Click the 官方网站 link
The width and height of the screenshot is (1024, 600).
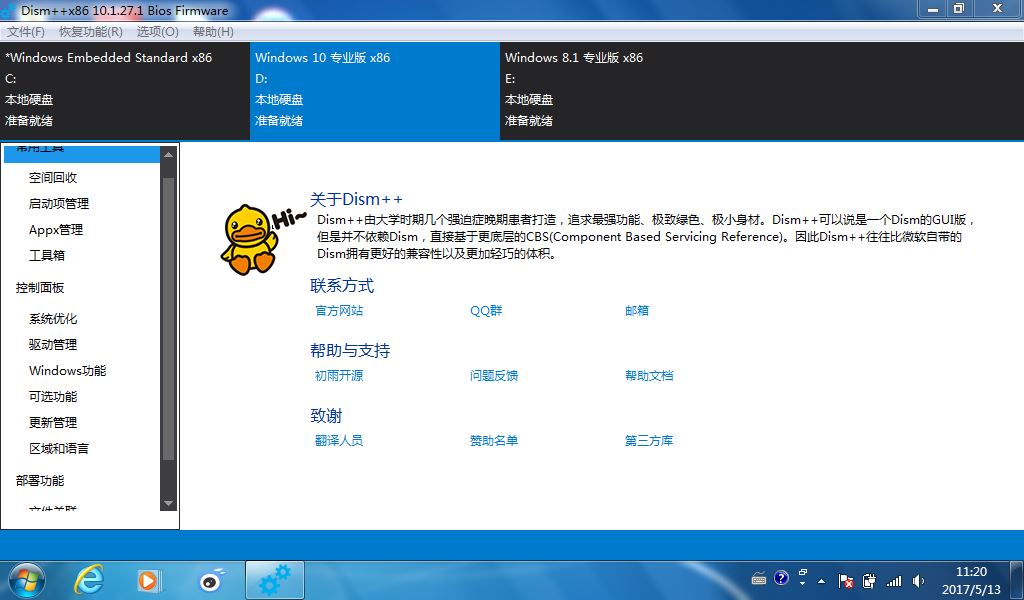pyautogui.click(x=339, y=311)
